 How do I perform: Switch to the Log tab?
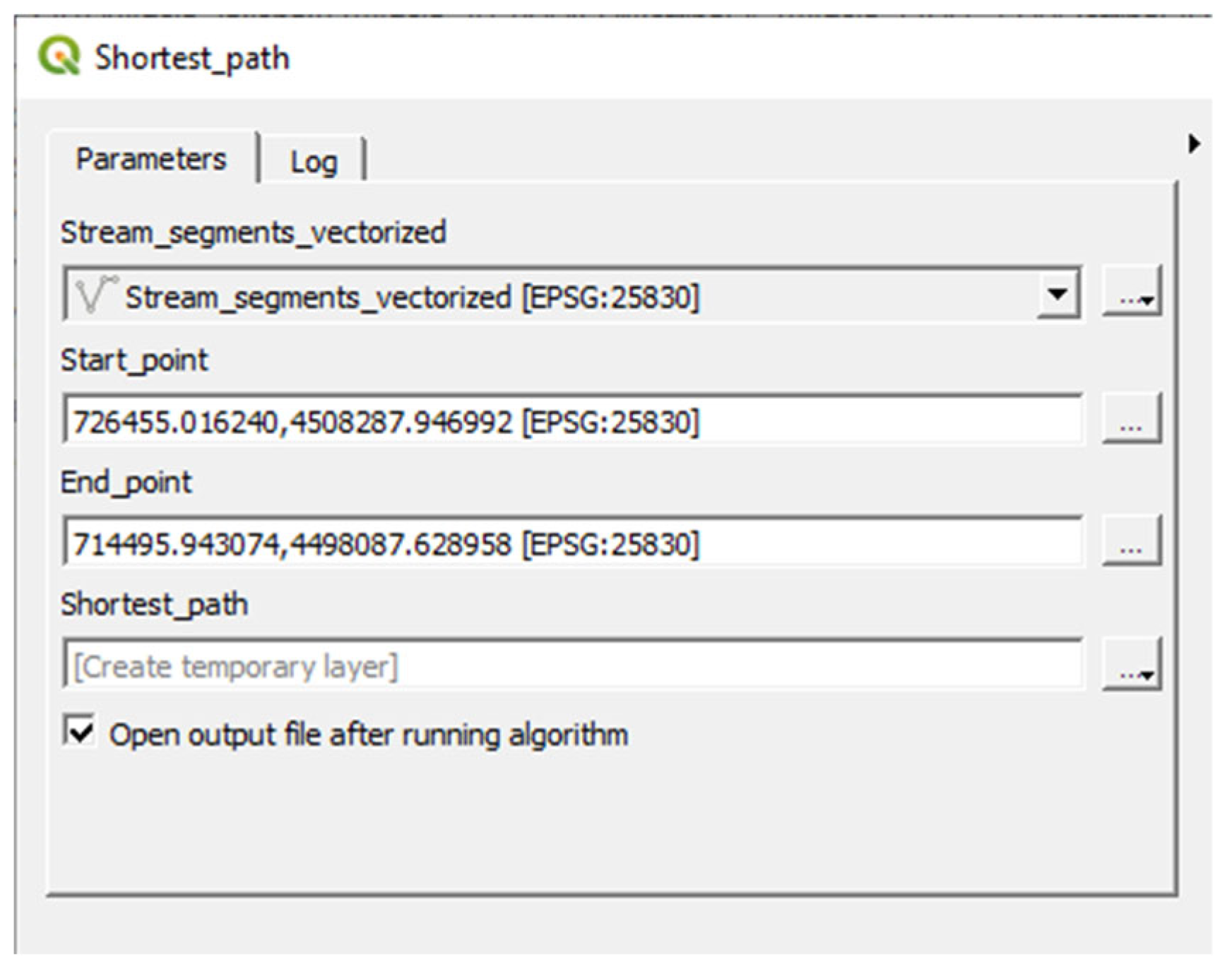coord(314,162)
